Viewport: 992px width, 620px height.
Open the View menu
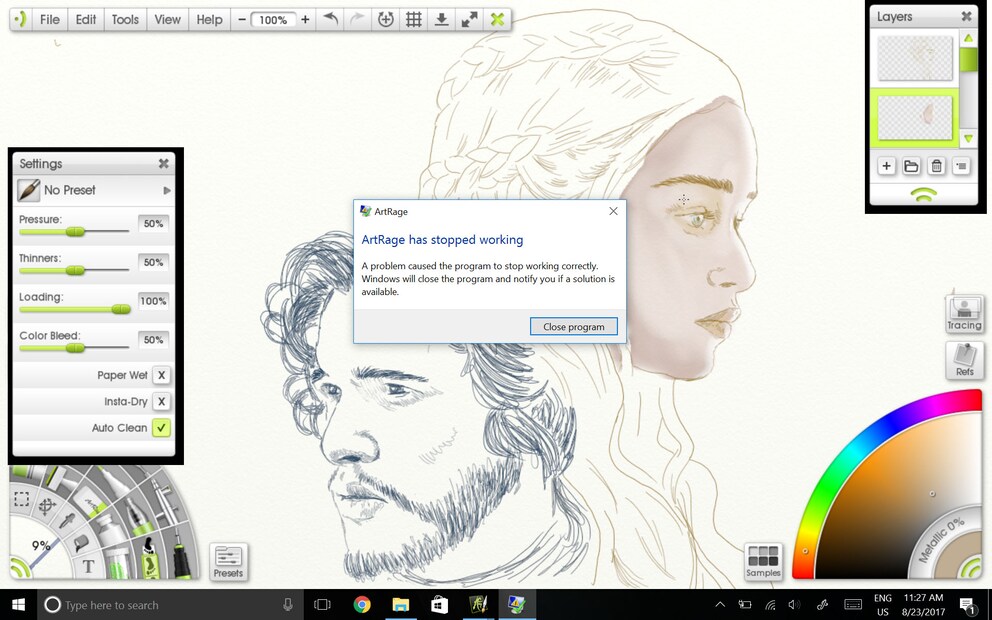point(167,20)
